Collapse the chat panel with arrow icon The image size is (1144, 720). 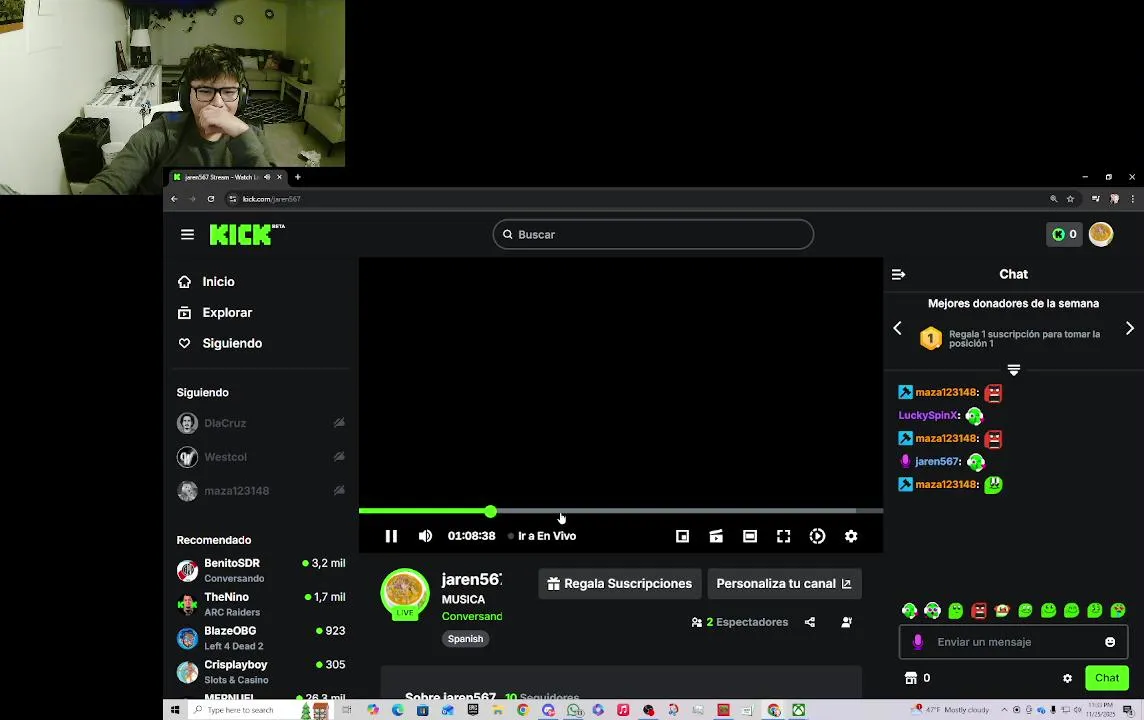898,274
